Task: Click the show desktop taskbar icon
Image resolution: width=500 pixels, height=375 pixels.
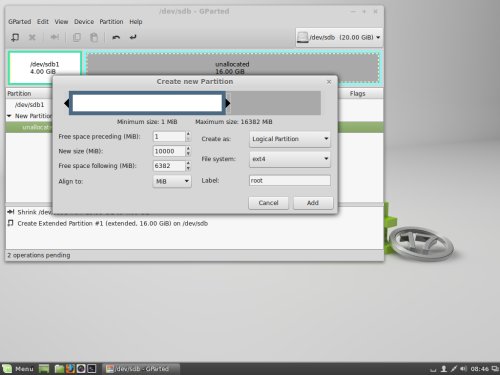Action: click(44, 369)
